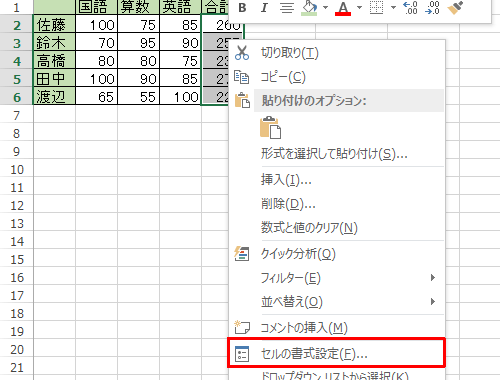Click the copy pages icon
The image size is (500, 380).
click(x=242, y=77)
